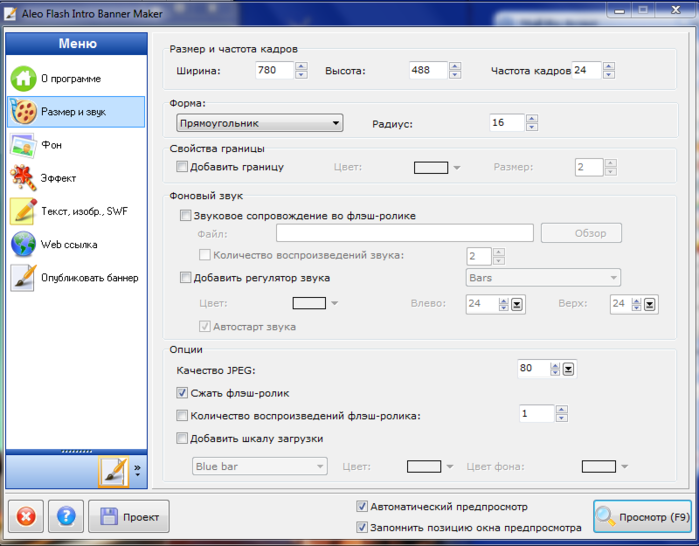Click the Высота height input field
699x546 pixels.
(x=428, y=70)
